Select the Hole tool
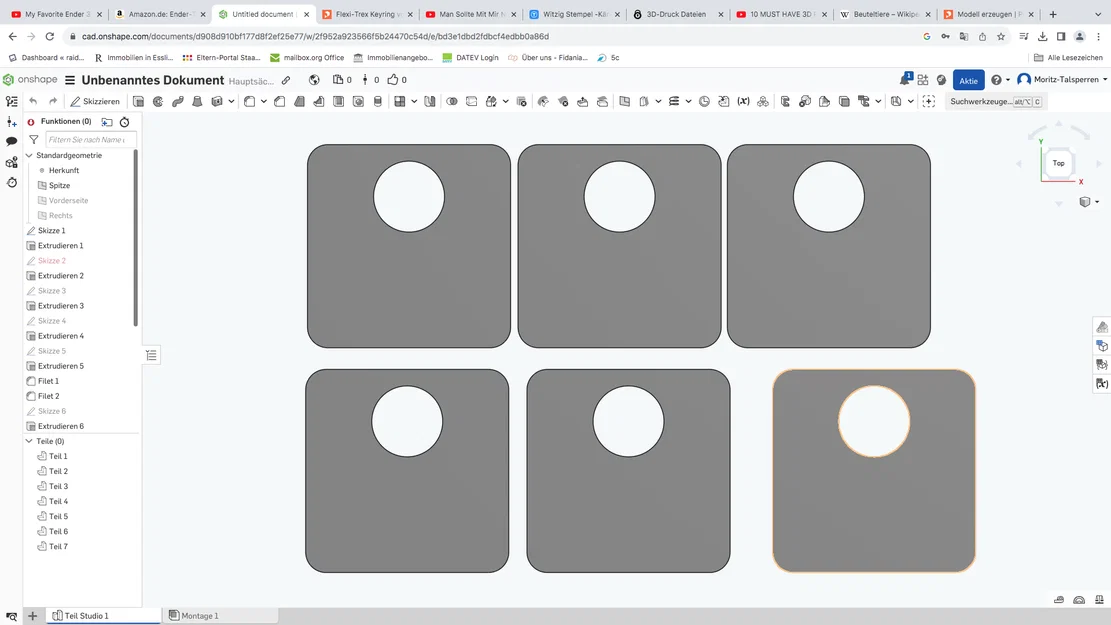The width and height of the screenshot is (1111, 625). (x=359, y=101)
